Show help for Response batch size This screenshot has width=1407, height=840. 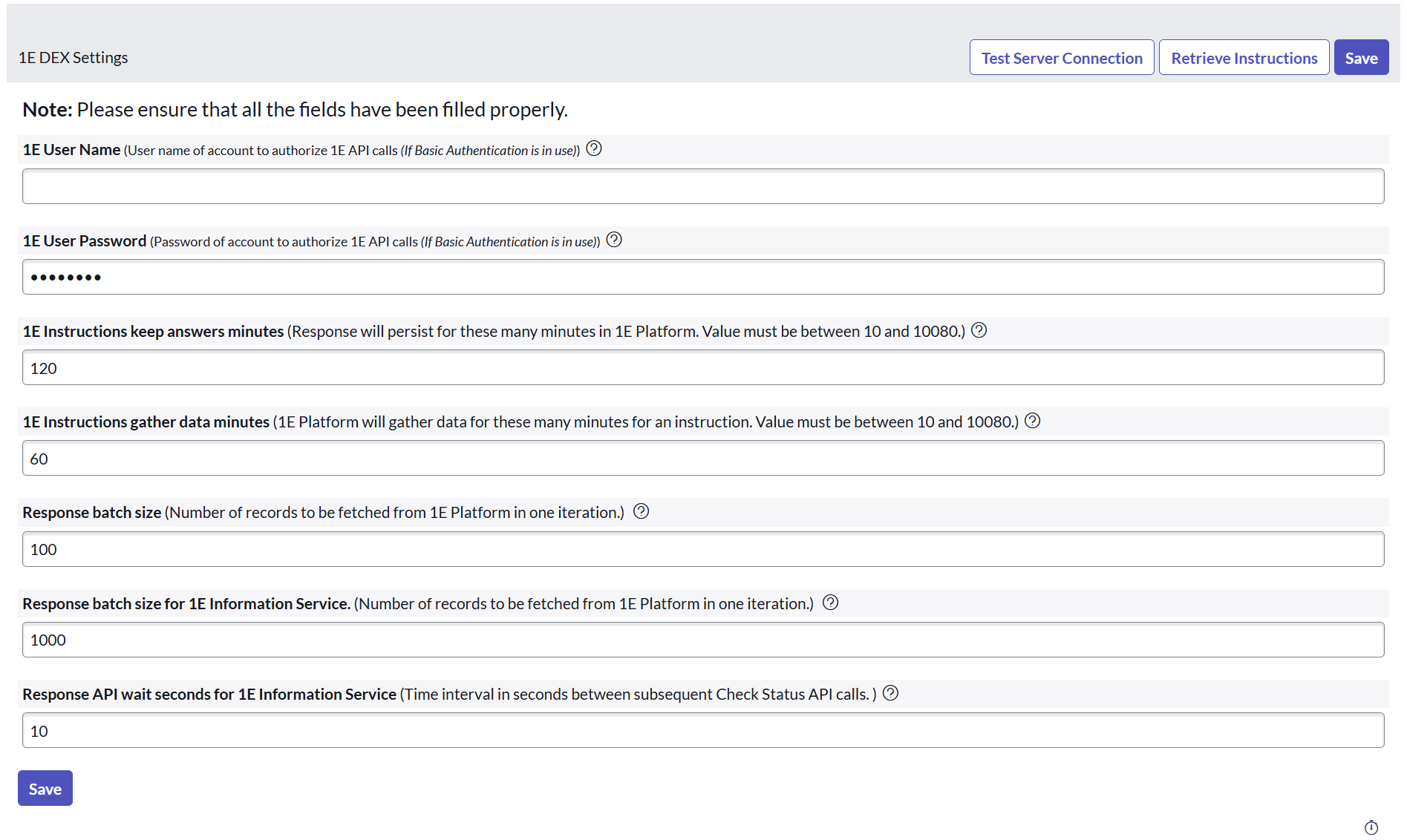(642, 512)
